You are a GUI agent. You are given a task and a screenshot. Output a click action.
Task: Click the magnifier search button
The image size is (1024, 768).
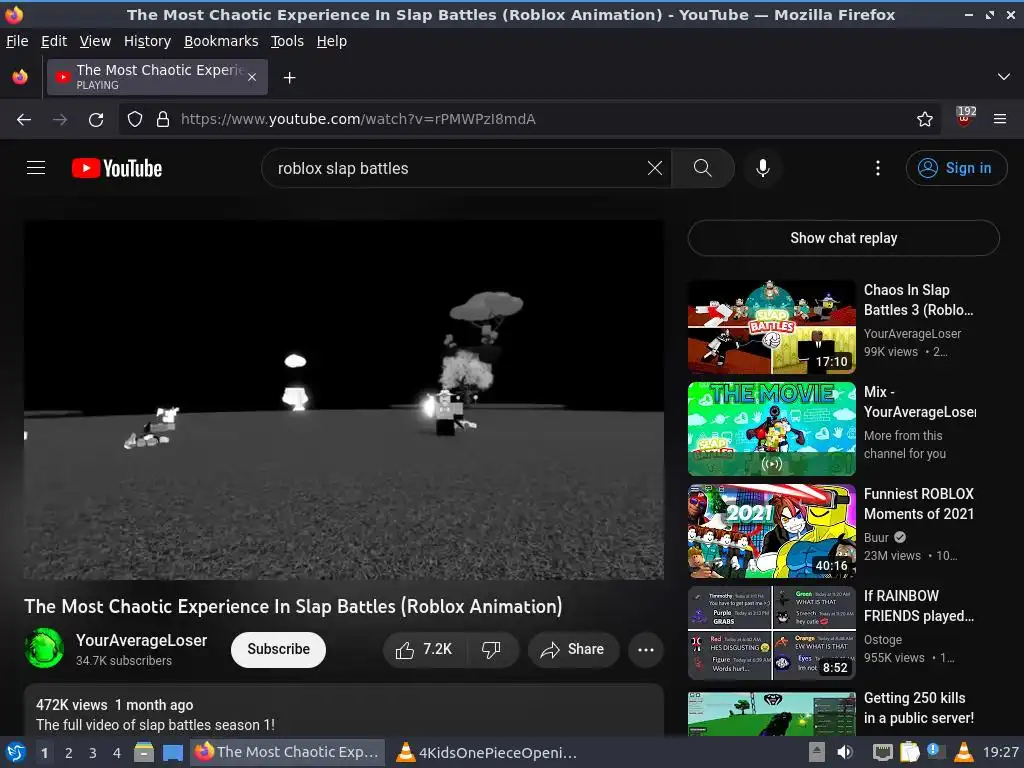click(703, 168)
